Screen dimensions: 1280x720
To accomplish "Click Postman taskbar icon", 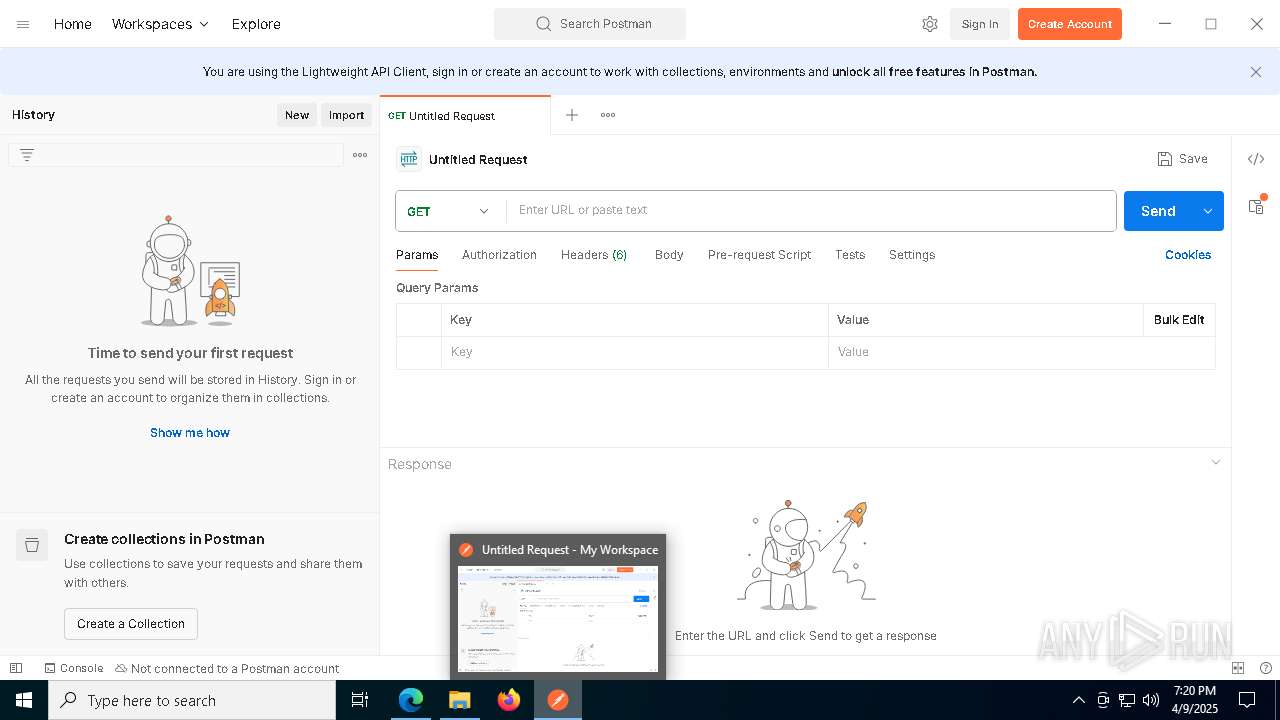I will pos(558,700).
